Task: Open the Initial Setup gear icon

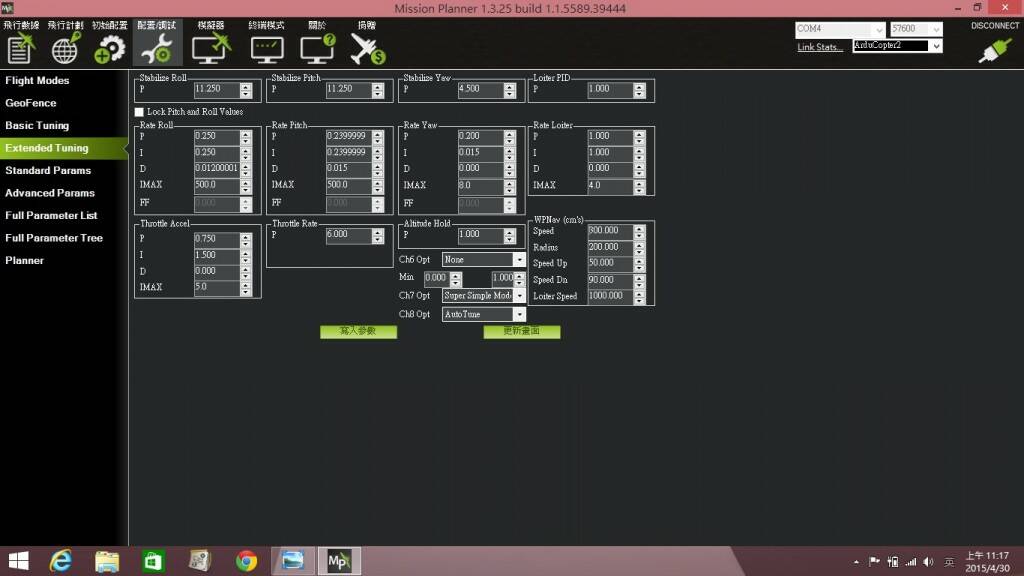Action: pos(109,48)
